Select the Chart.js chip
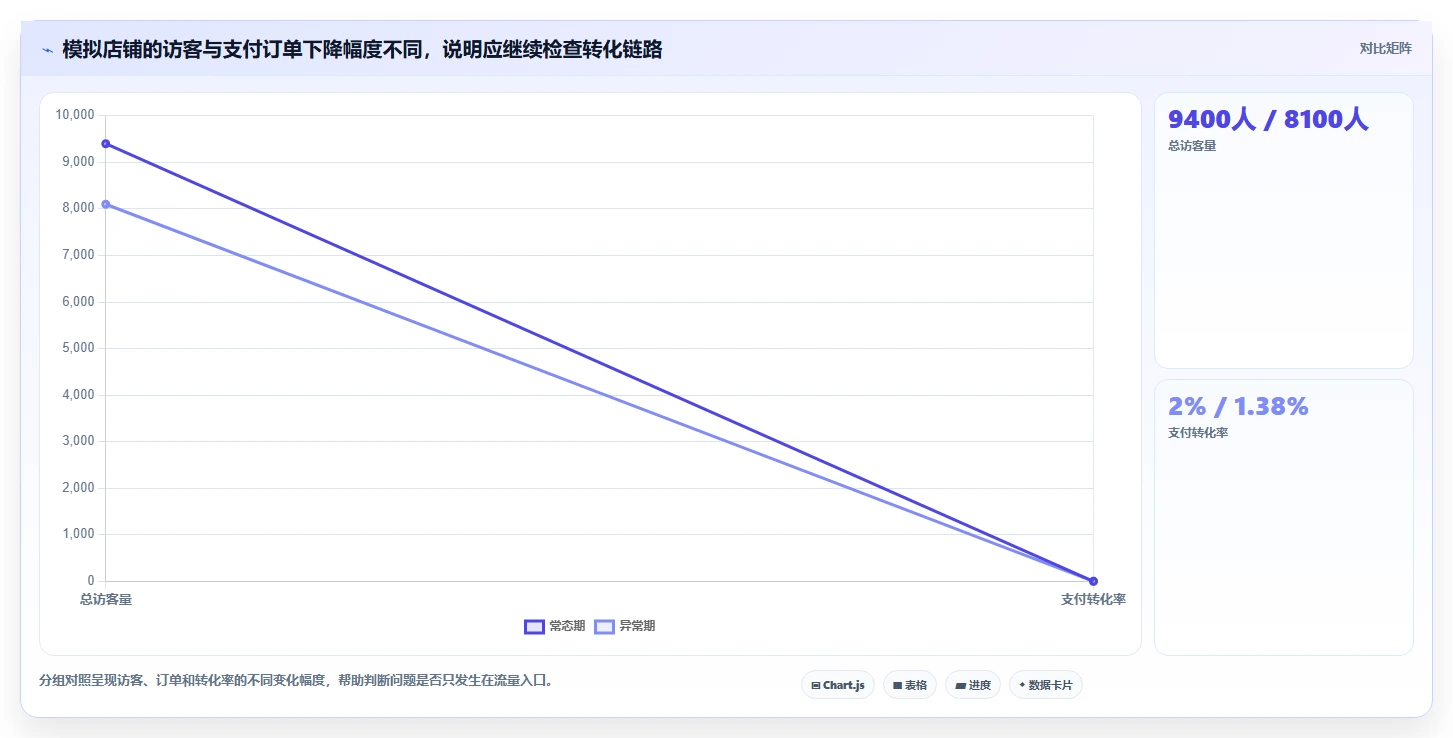The image size is (1453, 738). [x=838, y=685]
